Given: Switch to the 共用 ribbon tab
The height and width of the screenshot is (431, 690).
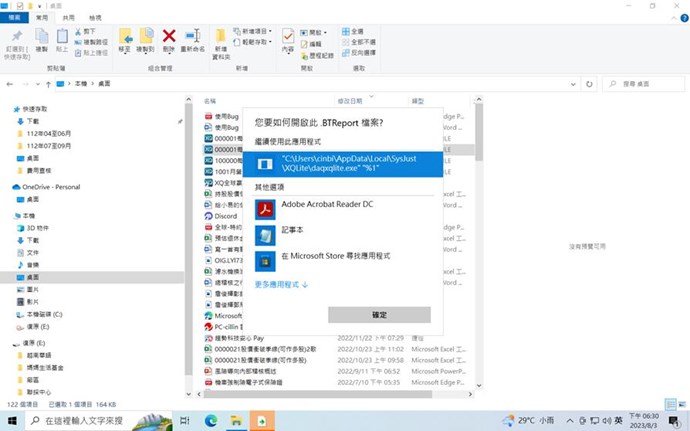Looking at the screenshot, I should (67, 18).
